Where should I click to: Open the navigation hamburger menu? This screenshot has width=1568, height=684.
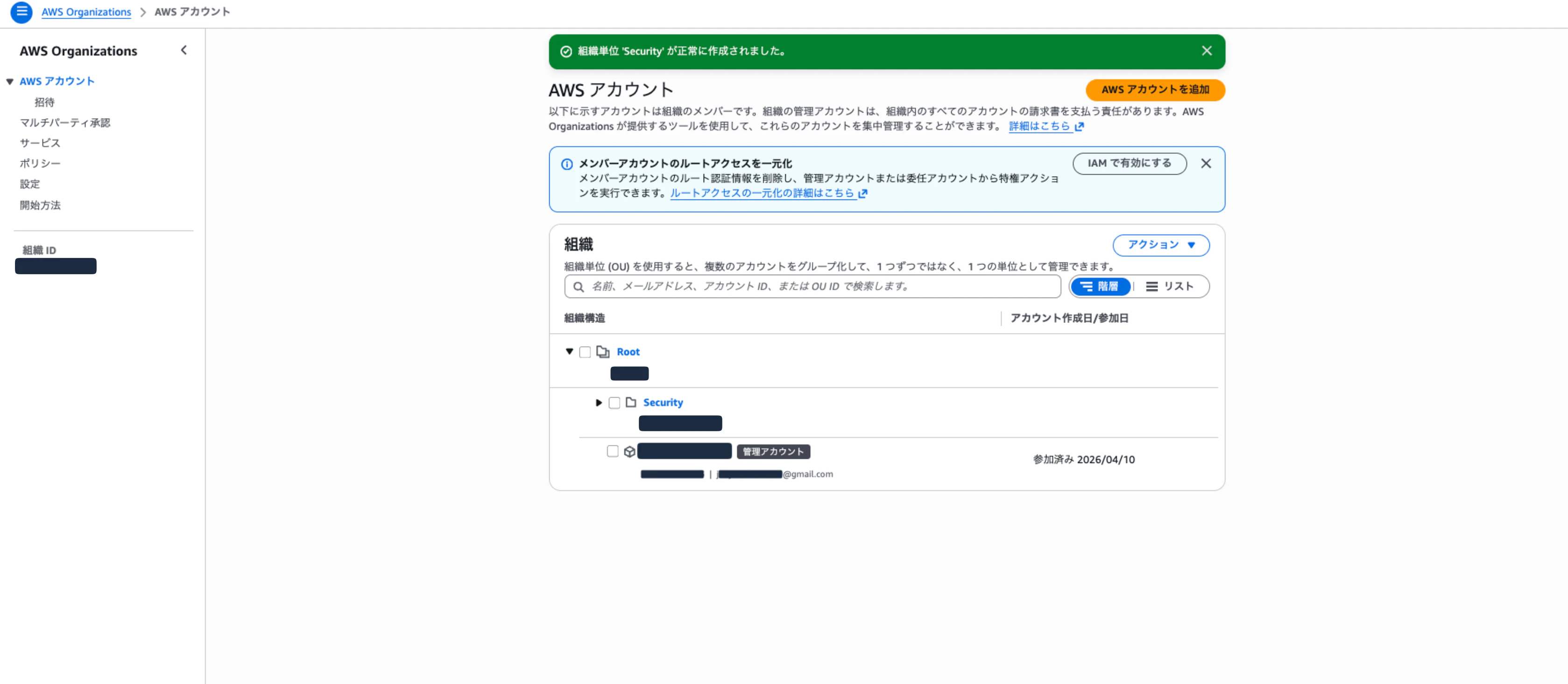pyautogui.click(x=22, y=12)
